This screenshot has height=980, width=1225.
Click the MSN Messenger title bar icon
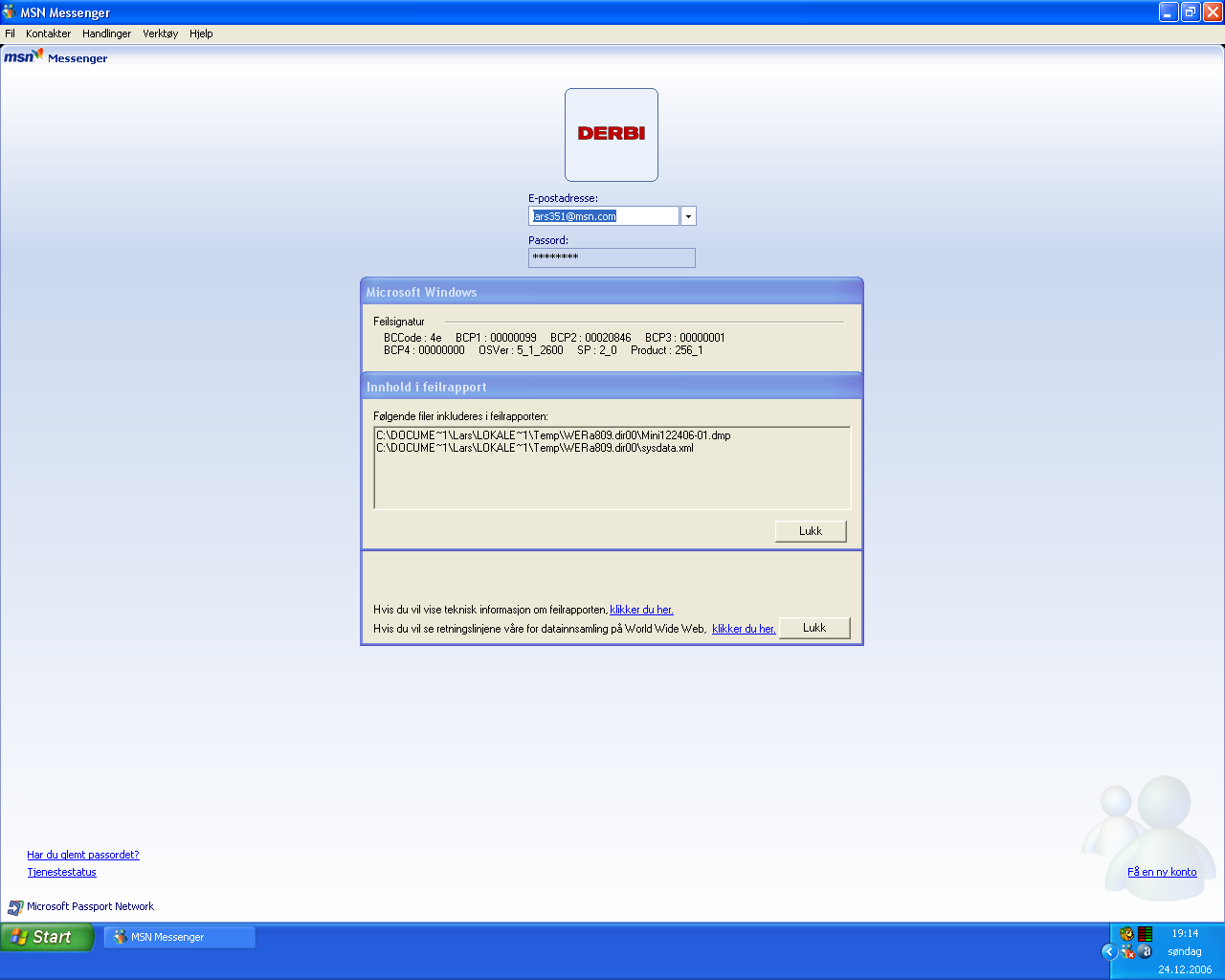10,12
